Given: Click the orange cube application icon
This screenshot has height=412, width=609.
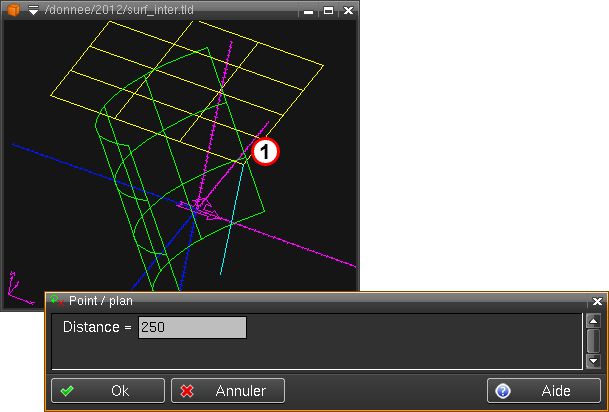Looking at the screenshot, I should click(14, 10).
